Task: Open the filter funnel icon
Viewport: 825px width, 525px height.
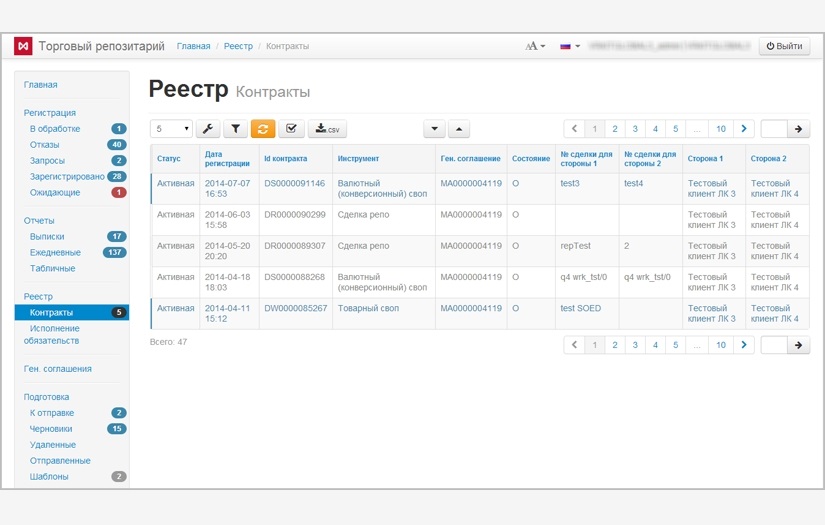Action: pyautogui.click(x=235, y=129)
